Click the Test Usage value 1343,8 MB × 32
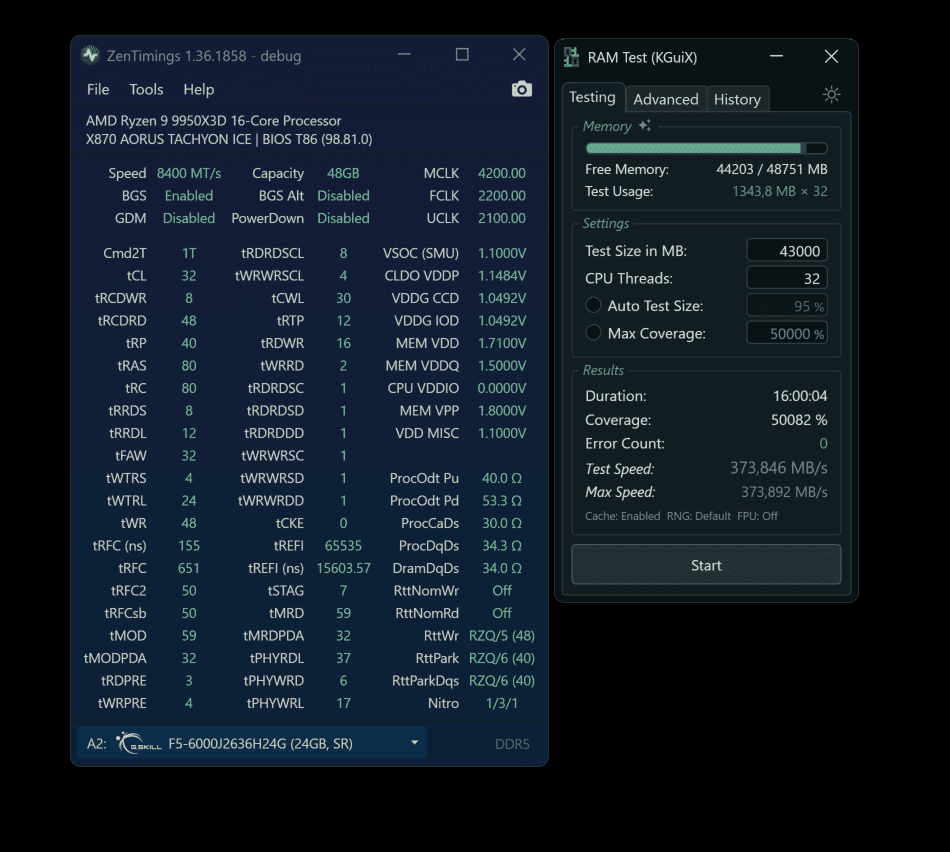The image size is (950, 852). (x=780, y=191)
